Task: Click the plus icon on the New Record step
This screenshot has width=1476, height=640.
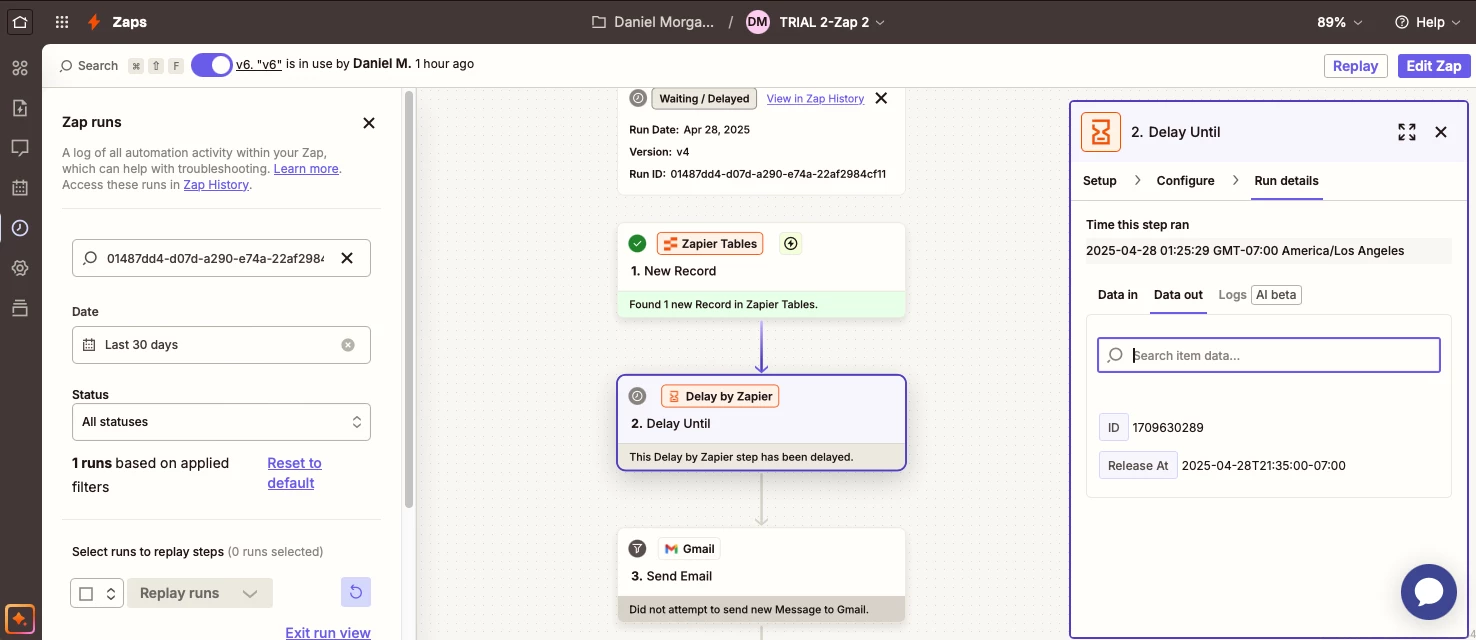Action: click(791, 243)
